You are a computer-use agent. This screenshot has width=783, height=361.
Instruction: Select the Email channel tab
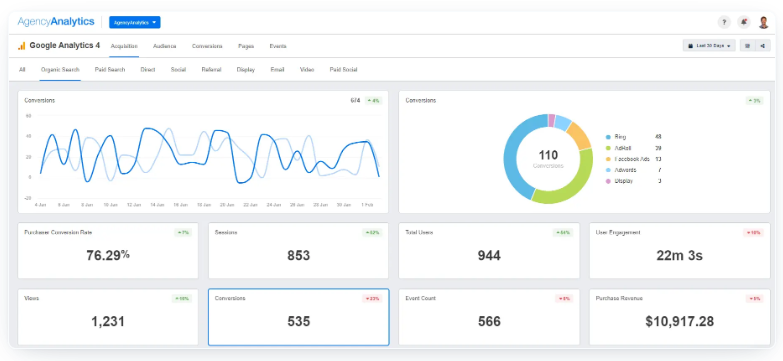tap(277, 70)
